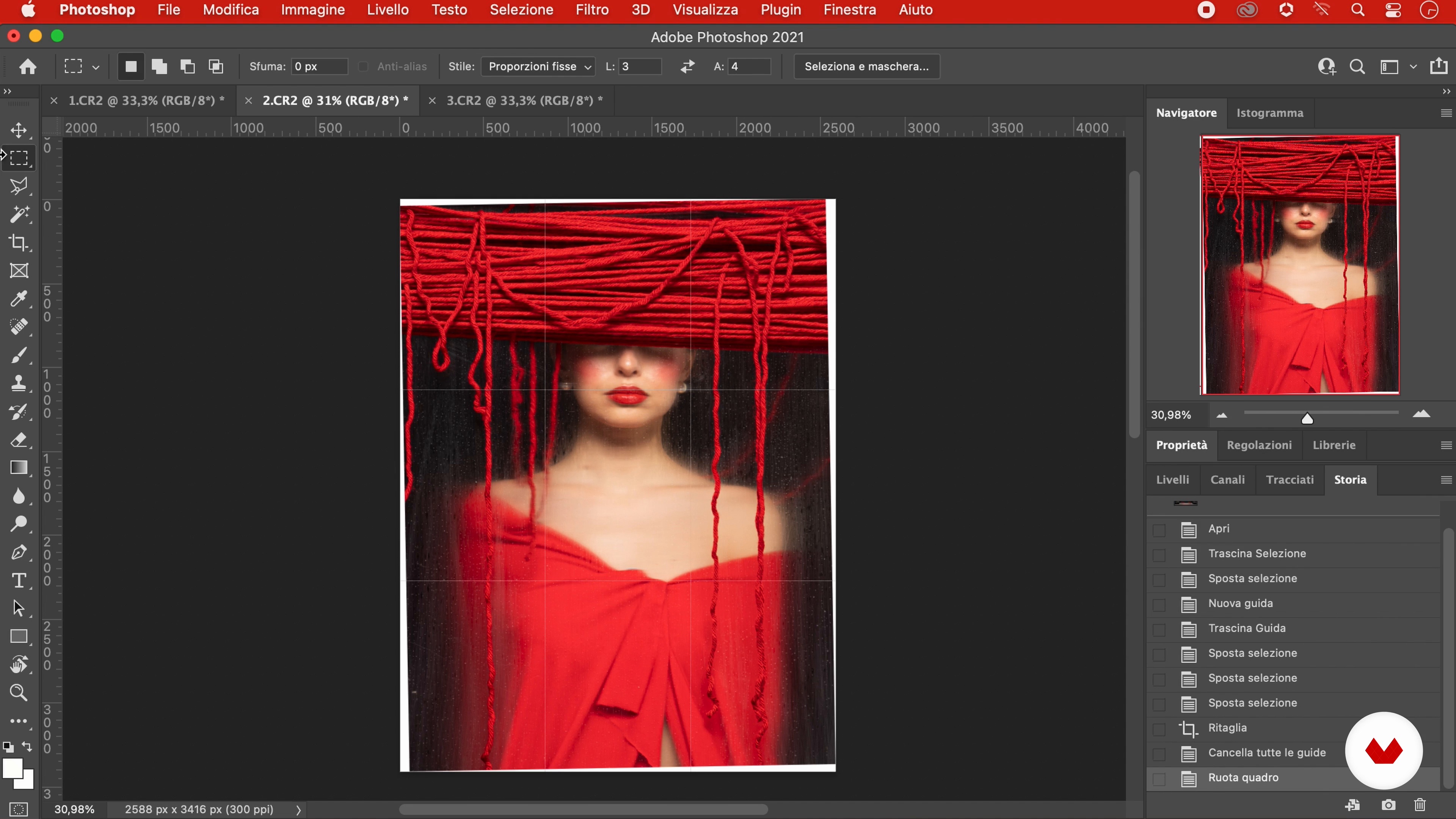1456x819 pixels.
Task: Select the Rectangle shape tool
Action: pyautogui.click(x=19, y=637)
